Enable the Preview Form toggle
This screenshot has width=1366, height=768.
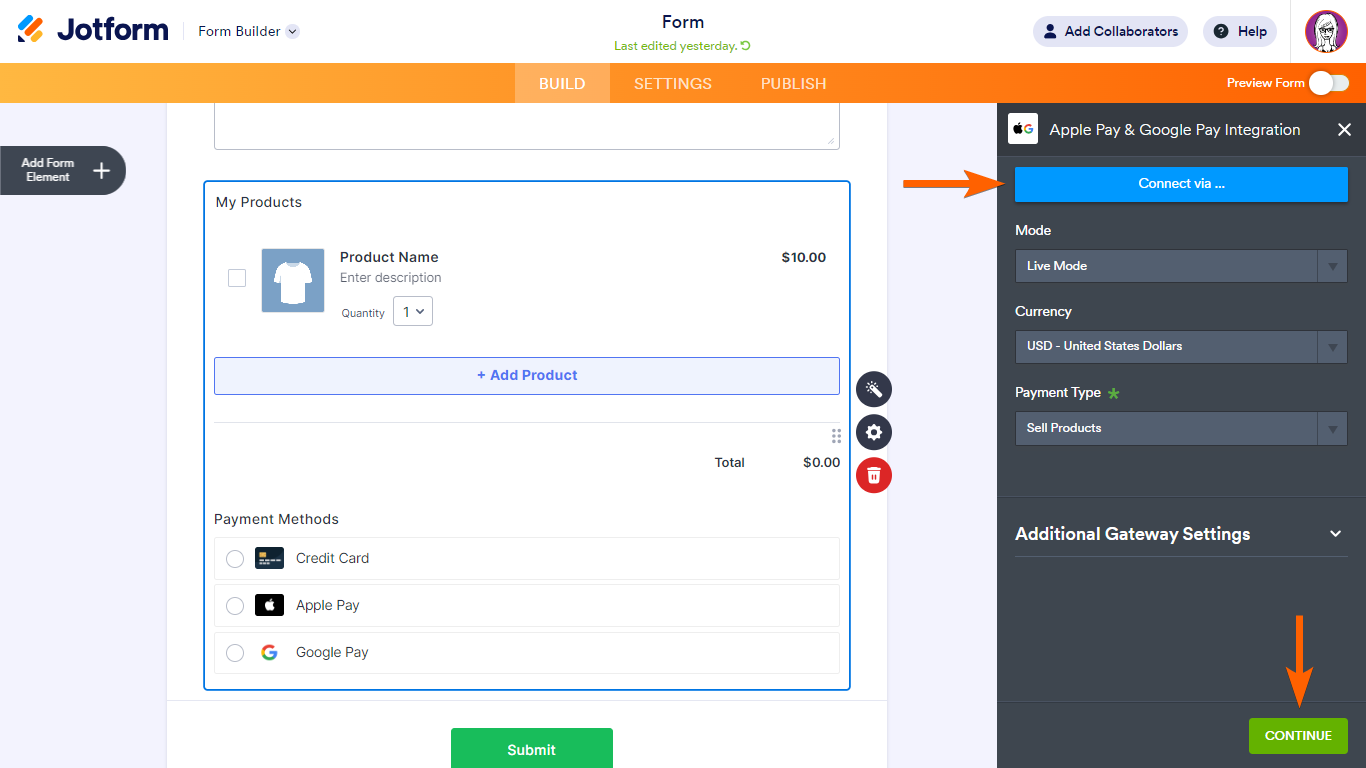pyautogui.click(x=1328, y=83)
